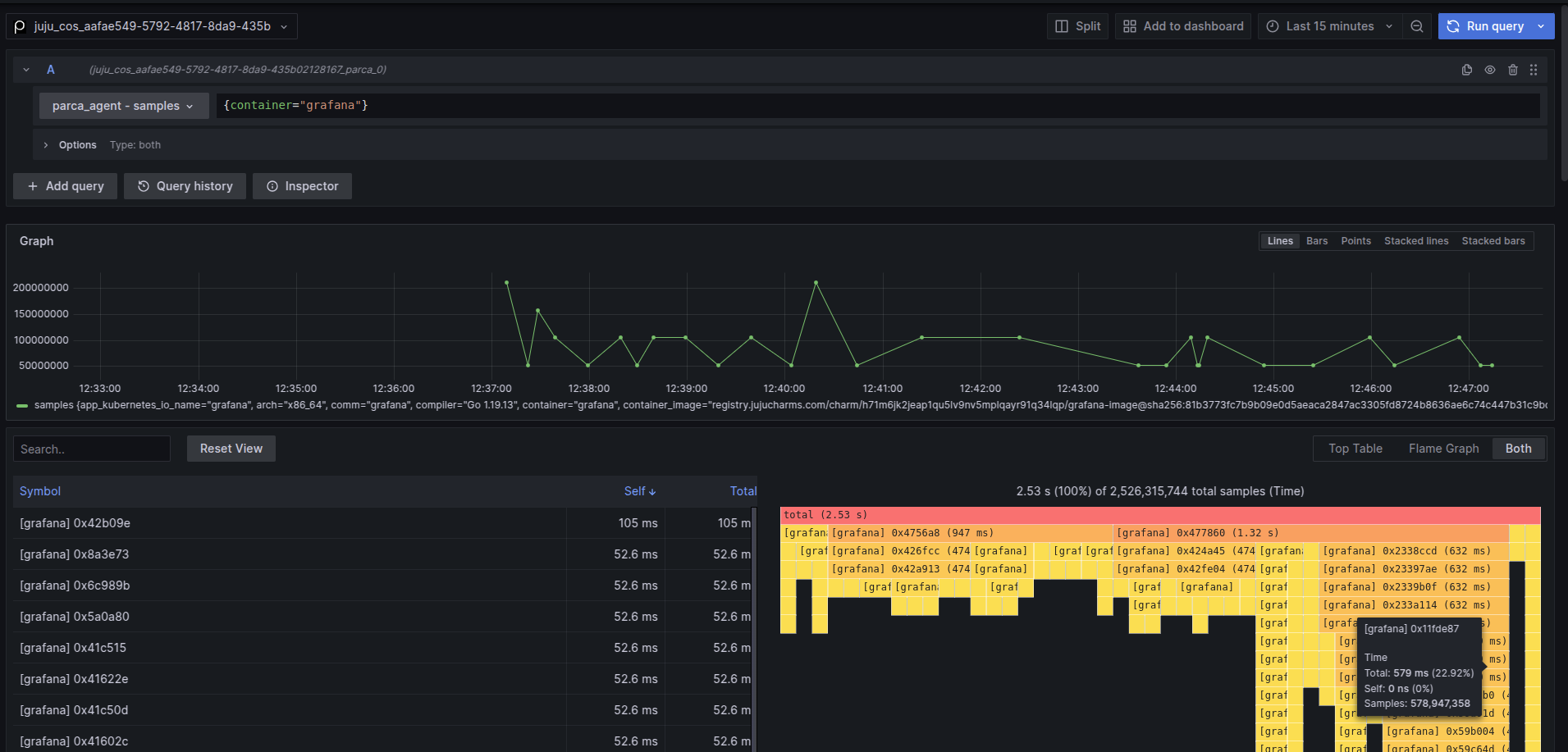
Task: Click the Split pane button
Action: (x=1078, y=26)
